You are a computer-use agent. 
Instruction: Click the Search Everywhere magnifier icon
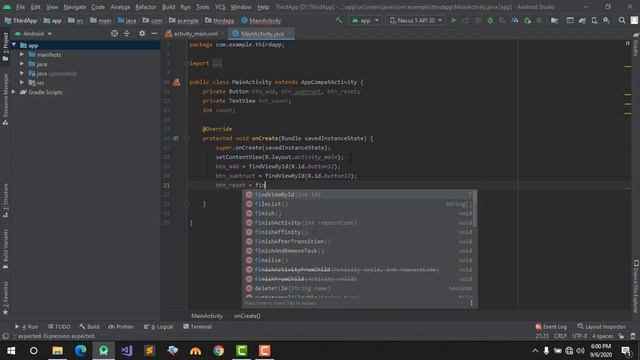[x=622, y=20]
